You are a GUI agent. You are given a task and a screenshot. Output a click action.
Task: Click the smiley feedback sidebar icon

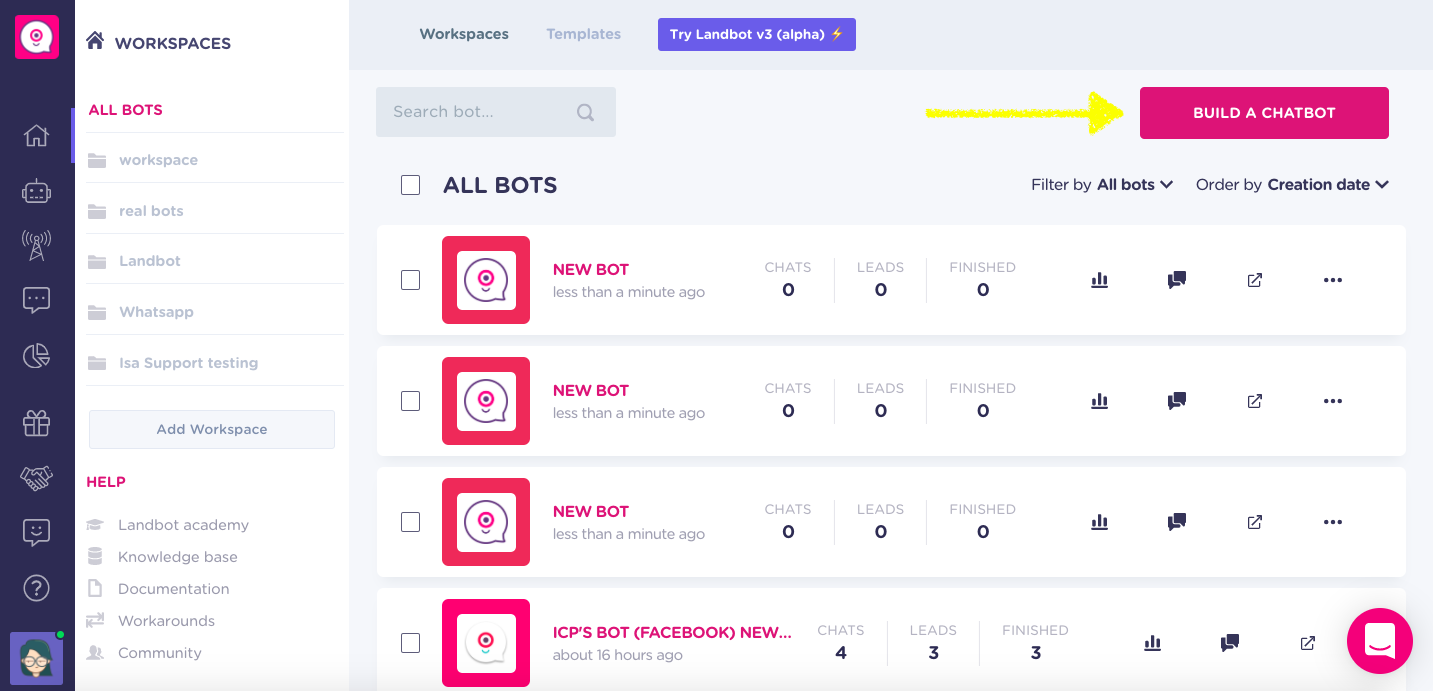[x=37, y=533]
